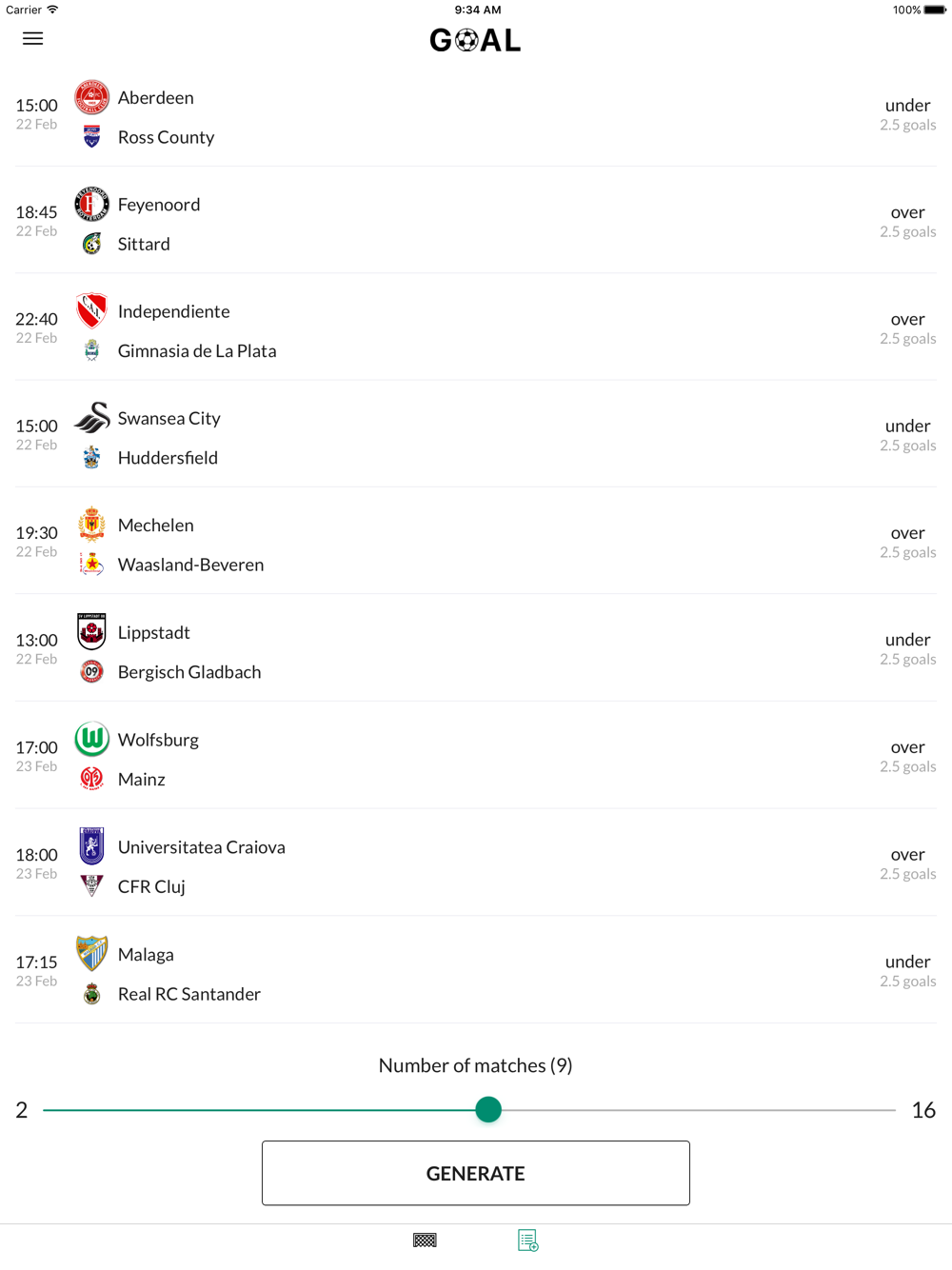
Task: Click the number of matches slider handle
Action: [488, 1109]
